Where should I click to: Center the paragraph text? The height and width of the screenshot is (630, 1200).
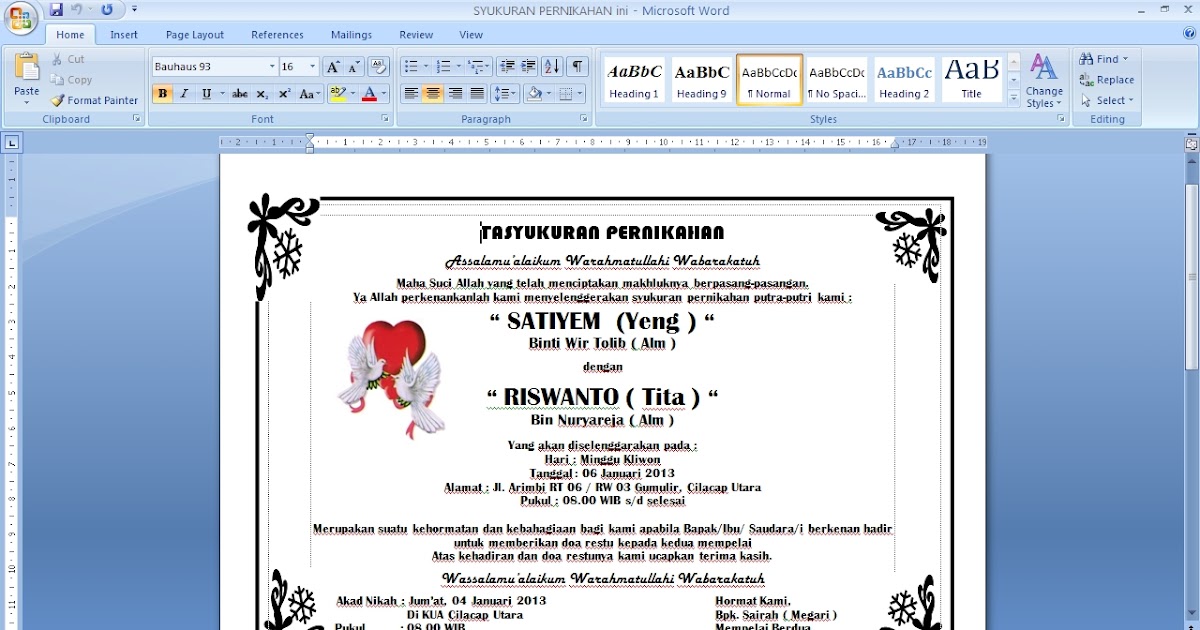433,94
